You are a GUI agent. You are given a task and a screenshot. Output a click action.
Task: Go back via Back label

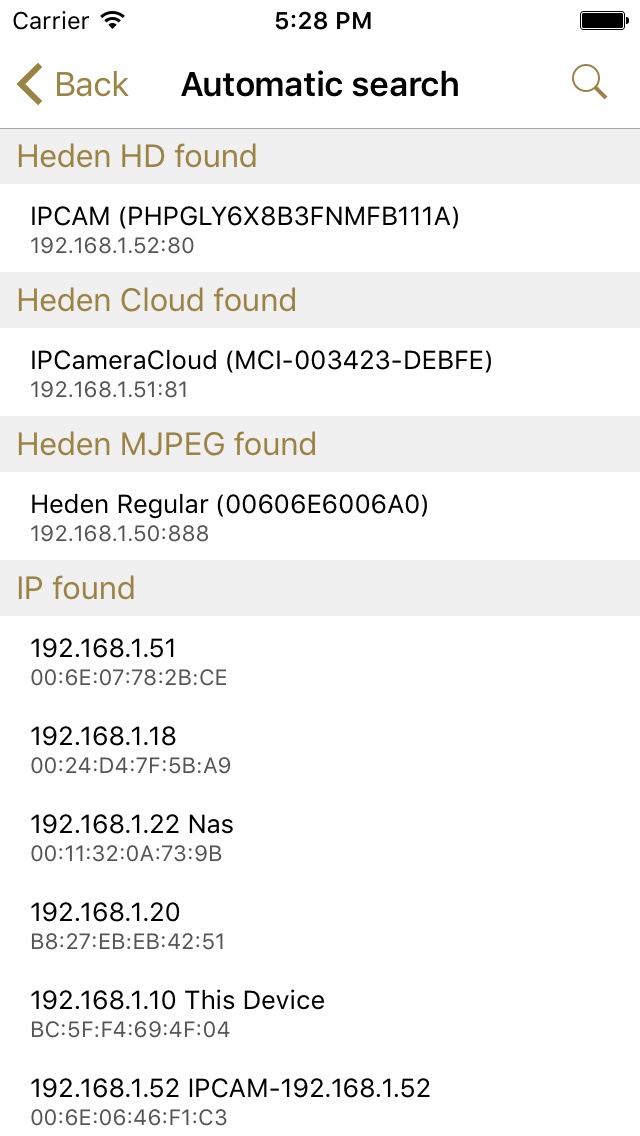(91, 85)
